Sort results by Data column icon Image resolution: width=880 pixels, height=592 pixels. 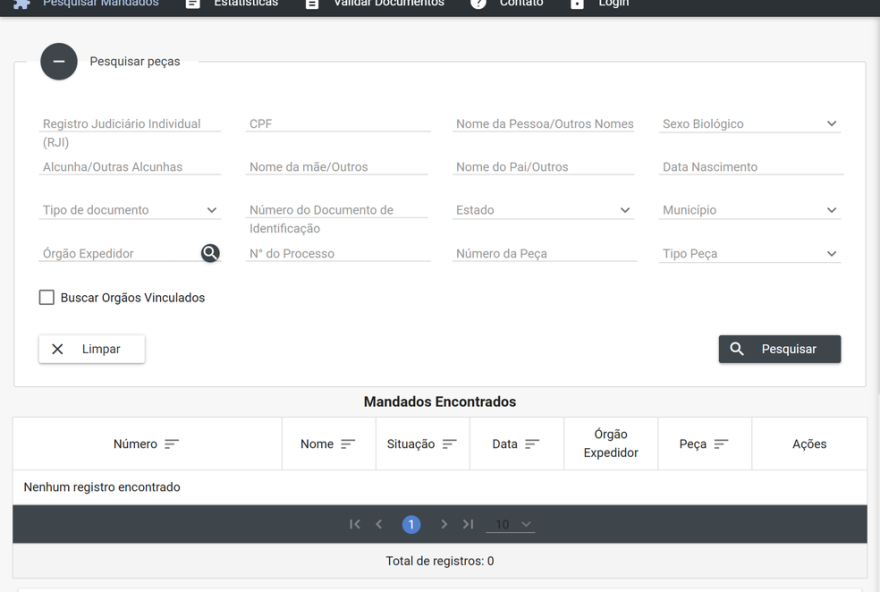pos(532,444)
